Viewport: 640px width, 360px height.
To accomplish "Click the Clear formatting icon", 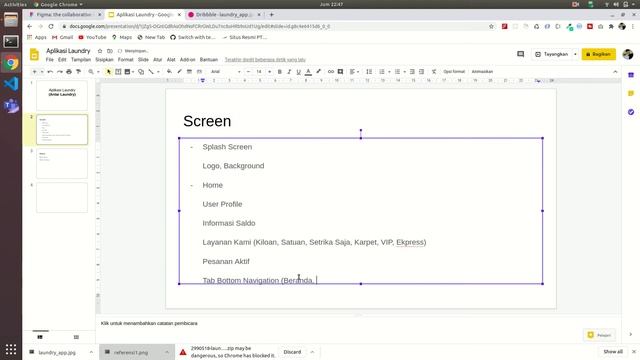I will pos(434,72).
